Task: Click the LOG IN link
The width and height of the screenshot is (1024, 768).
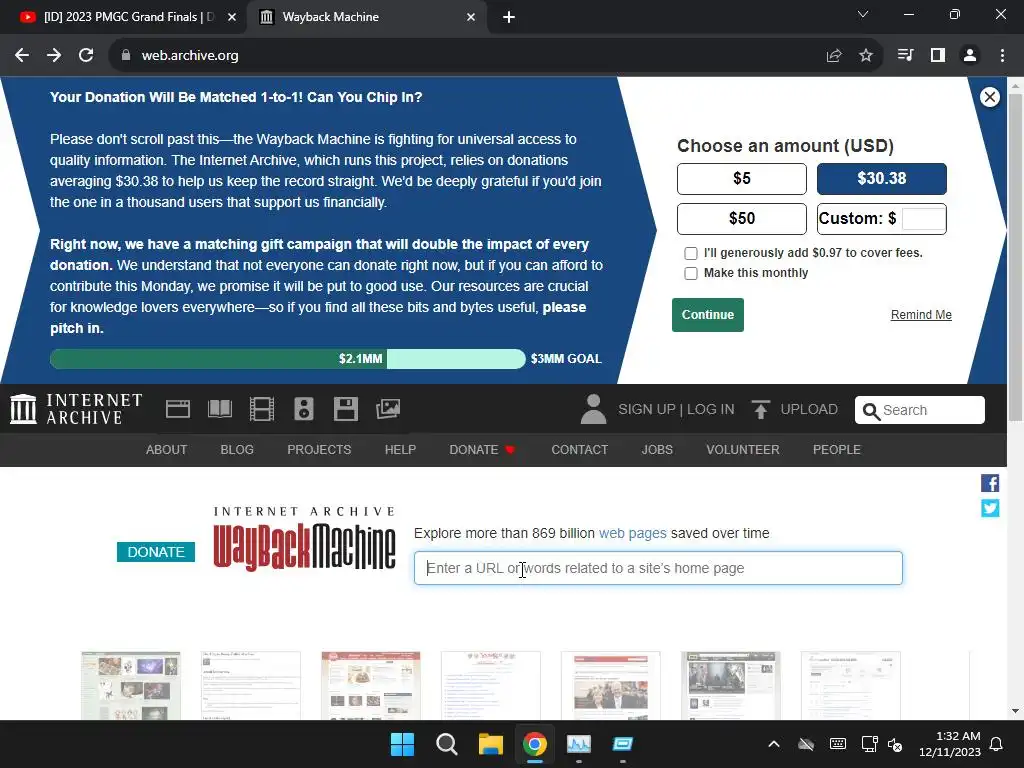Action: 711,409
